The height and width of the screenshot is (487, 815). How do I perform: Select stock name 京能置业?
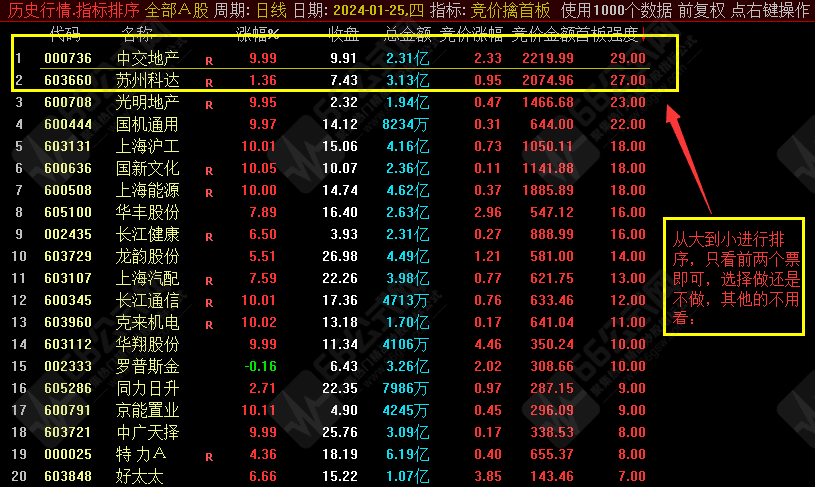click(148, 410)
